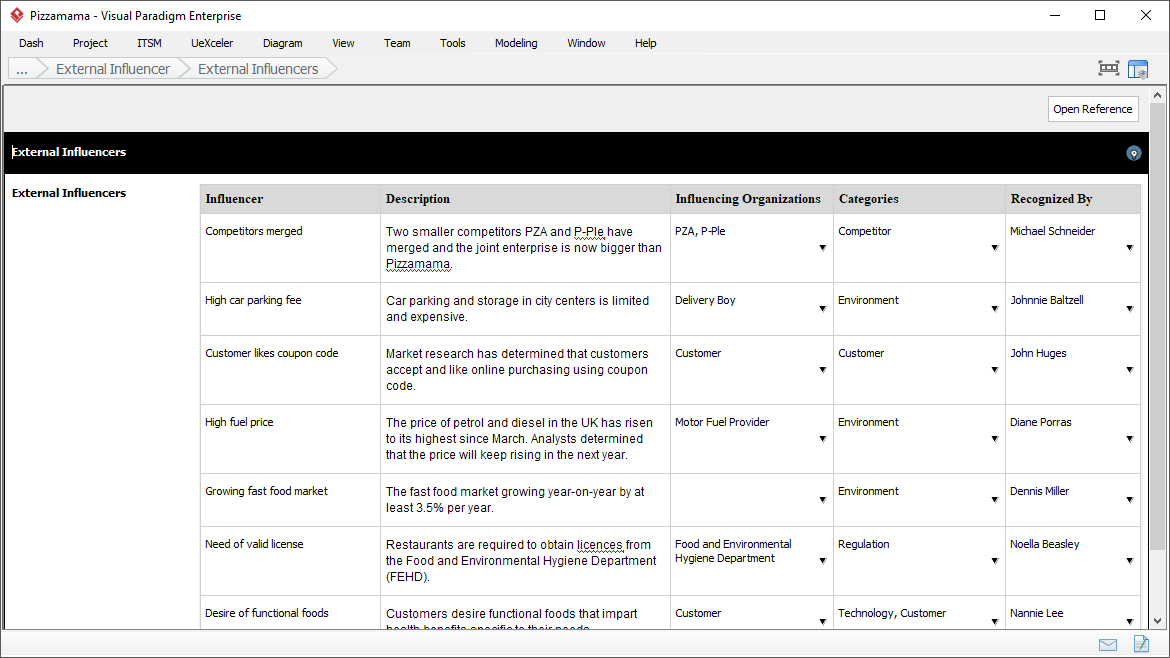
Task: Click the vertical scrollbar up arrow
Action: click(x=1157, y=94)
